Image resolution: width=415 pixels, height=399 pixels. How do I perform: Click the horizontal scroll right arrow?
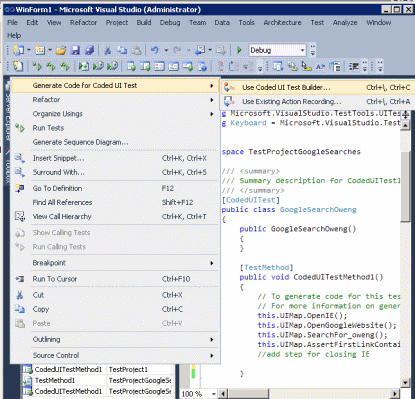[395, 394]
